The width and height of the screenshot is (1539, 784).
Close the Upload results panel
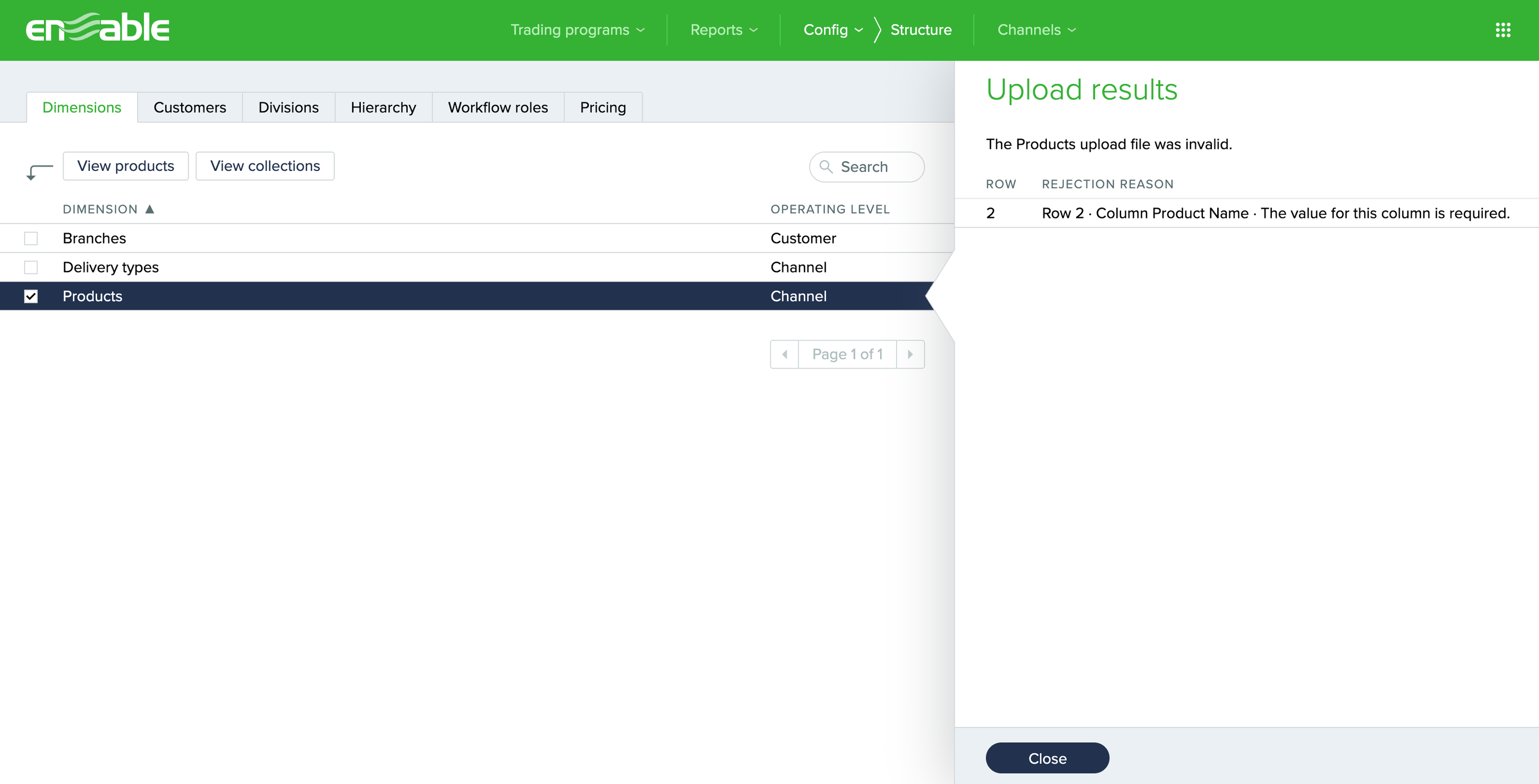click(x=1047, y=758)
